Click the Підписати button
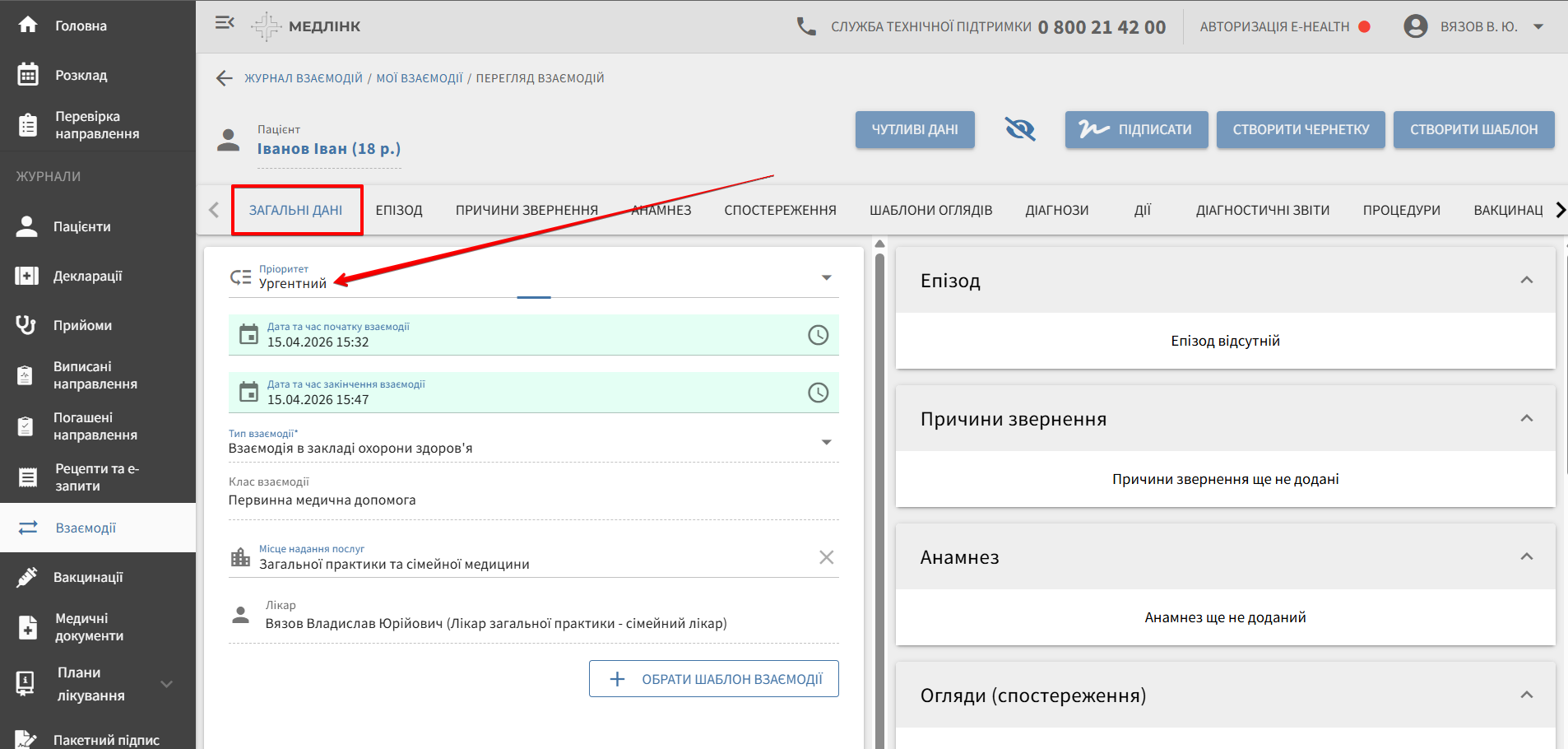Image resolution: width=1568 pixels, height=749 pixels. click(x=1136, y=129)
